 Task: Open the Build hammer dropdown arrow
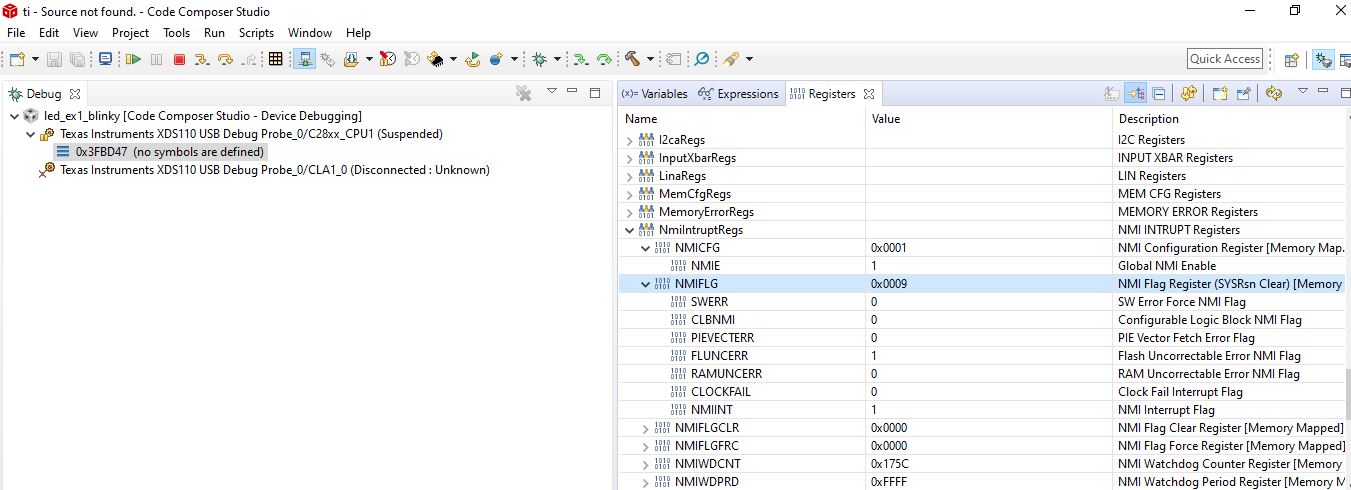(650, 60)
